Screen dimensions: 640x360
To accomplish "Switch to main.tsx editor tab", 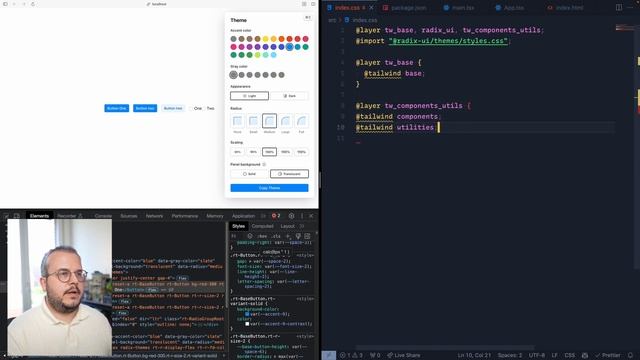I will [x=459, y=8].
